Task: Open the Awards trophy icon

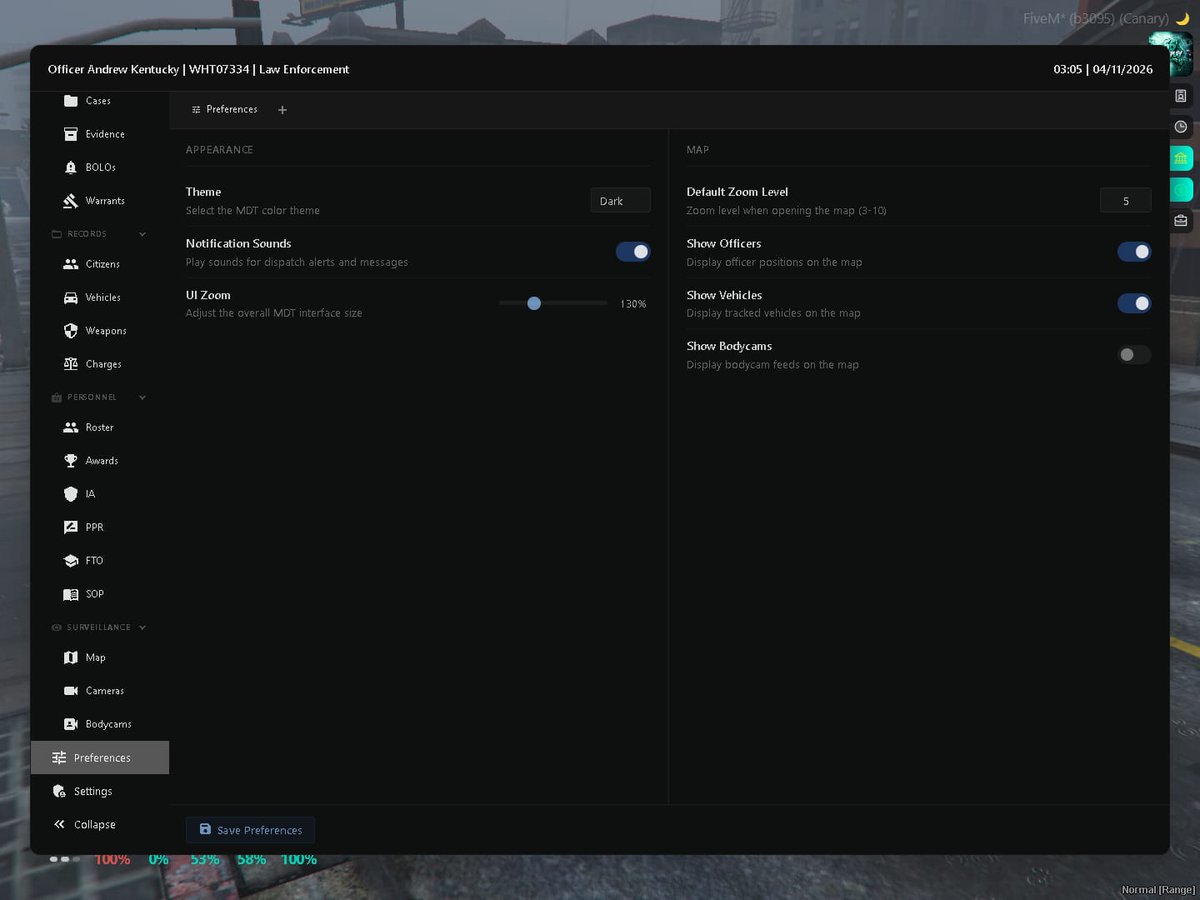Action: 70,461
